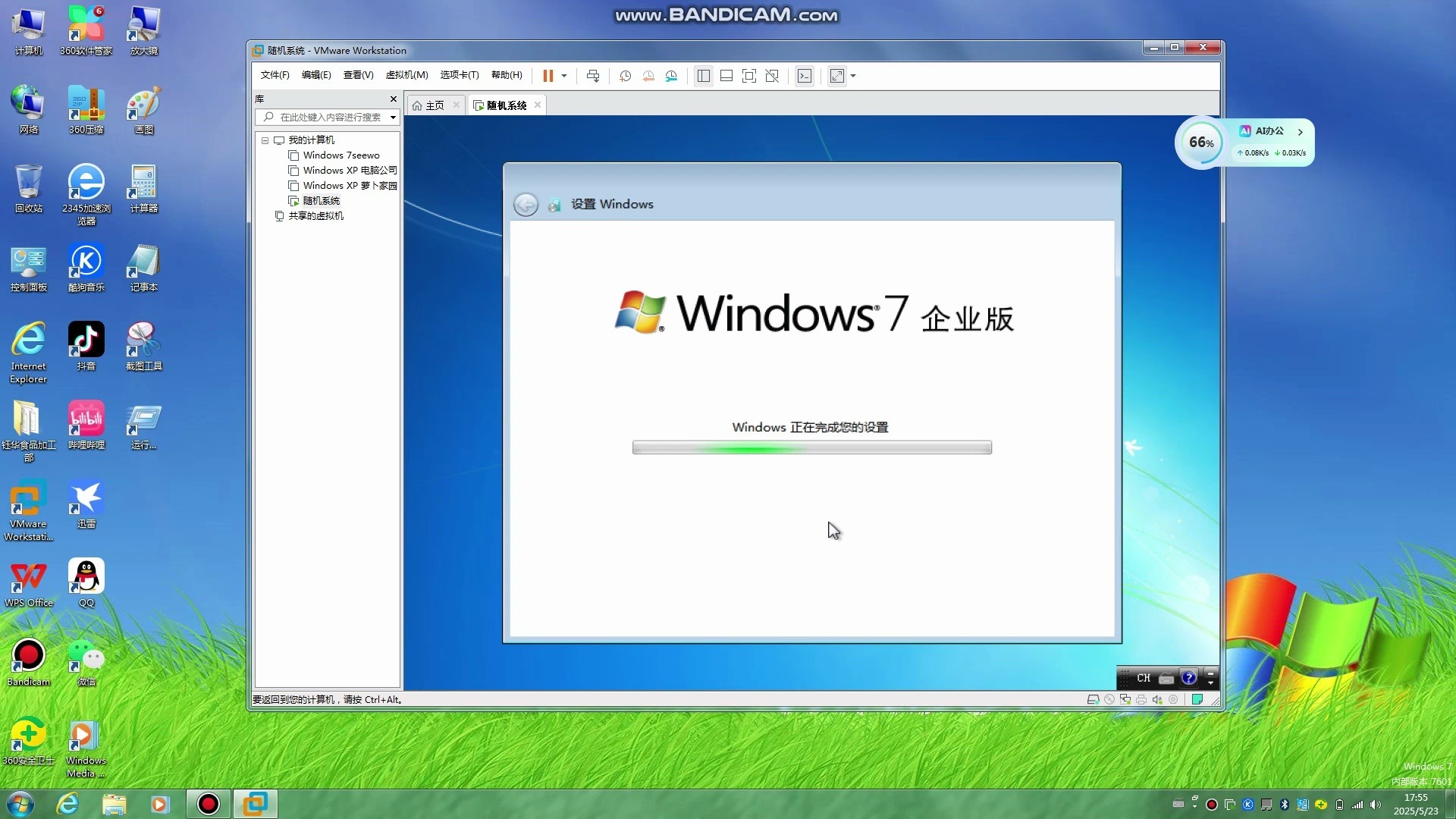Screen dimensions: 1456x819
Task: Open the 查看(V) menu
Action: (x=358, y=75)
